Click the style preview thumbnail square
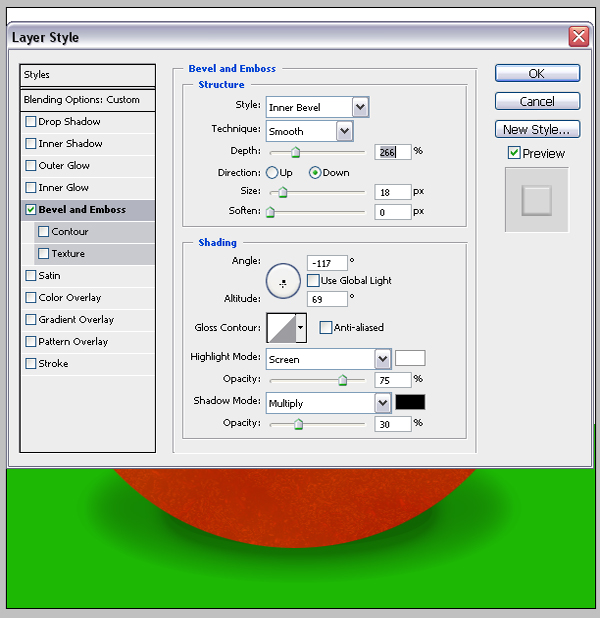This screenshot has height=618, width=600. [x=537, y=200]
